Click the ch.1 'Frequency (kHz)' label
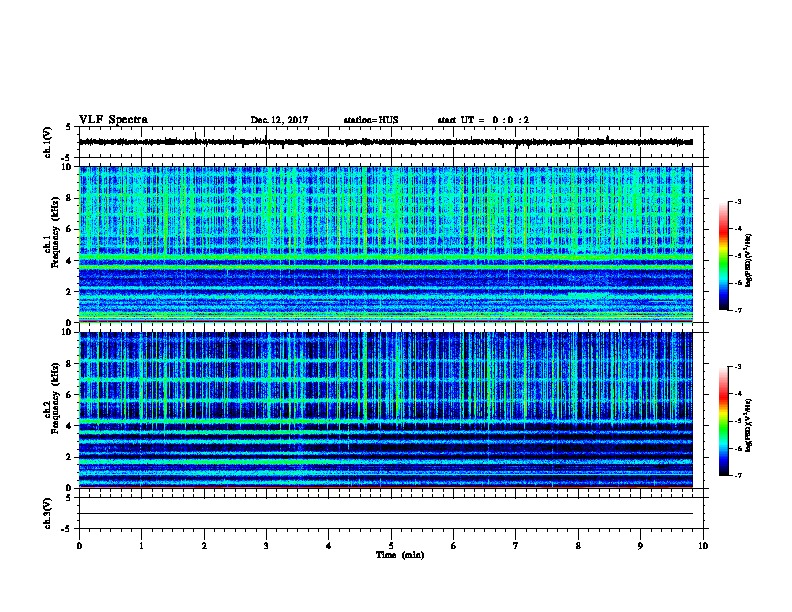The image size is (792, 612). pos(55,232)
